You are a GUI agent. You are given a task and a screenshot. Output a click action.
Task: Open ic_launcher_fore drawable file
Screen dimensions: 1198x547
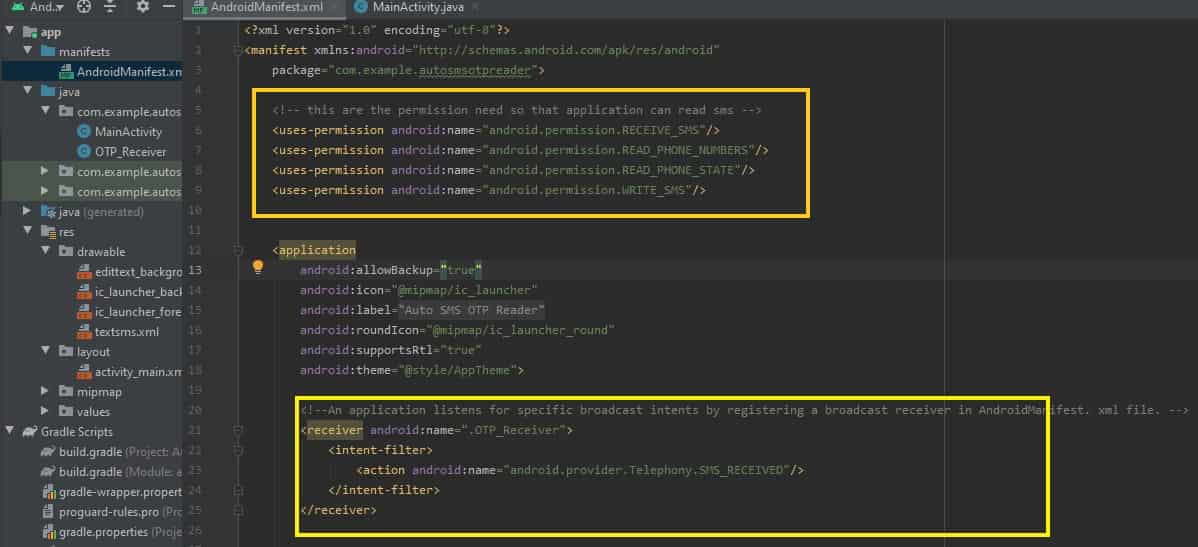point(138,312)
